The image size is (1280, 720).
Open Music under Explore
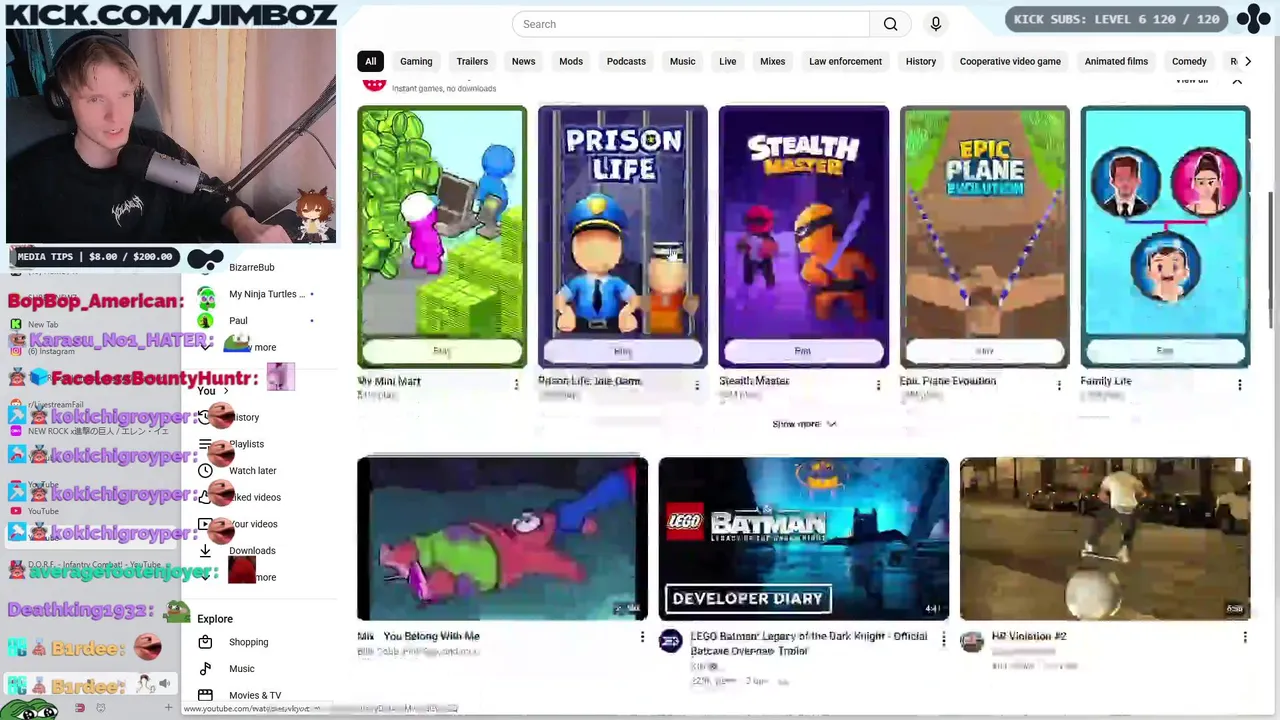point(241,669)
